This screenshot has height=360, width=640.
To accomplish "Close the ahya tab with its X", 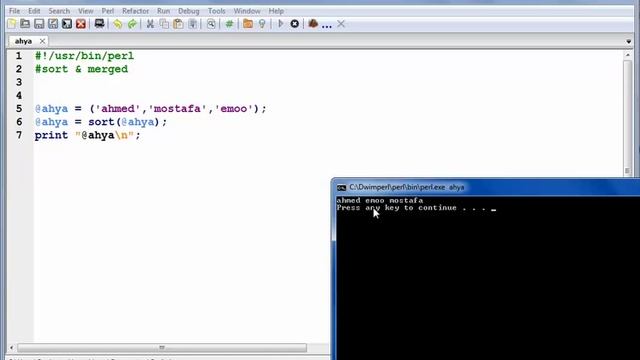I will click(x=42, y=41).
